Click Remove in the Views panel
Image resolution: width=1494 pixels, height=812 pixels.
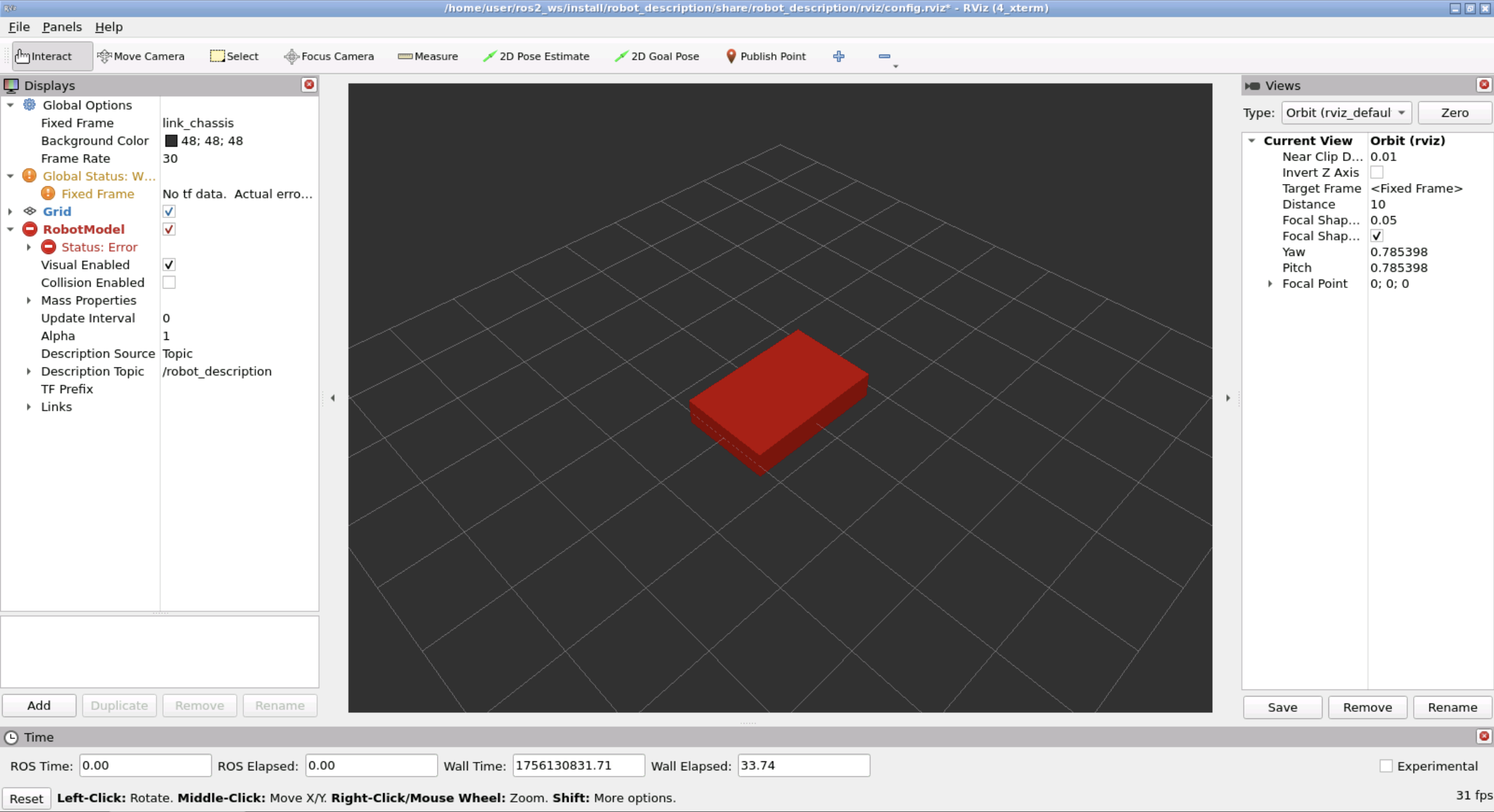tap(1368, 707)
